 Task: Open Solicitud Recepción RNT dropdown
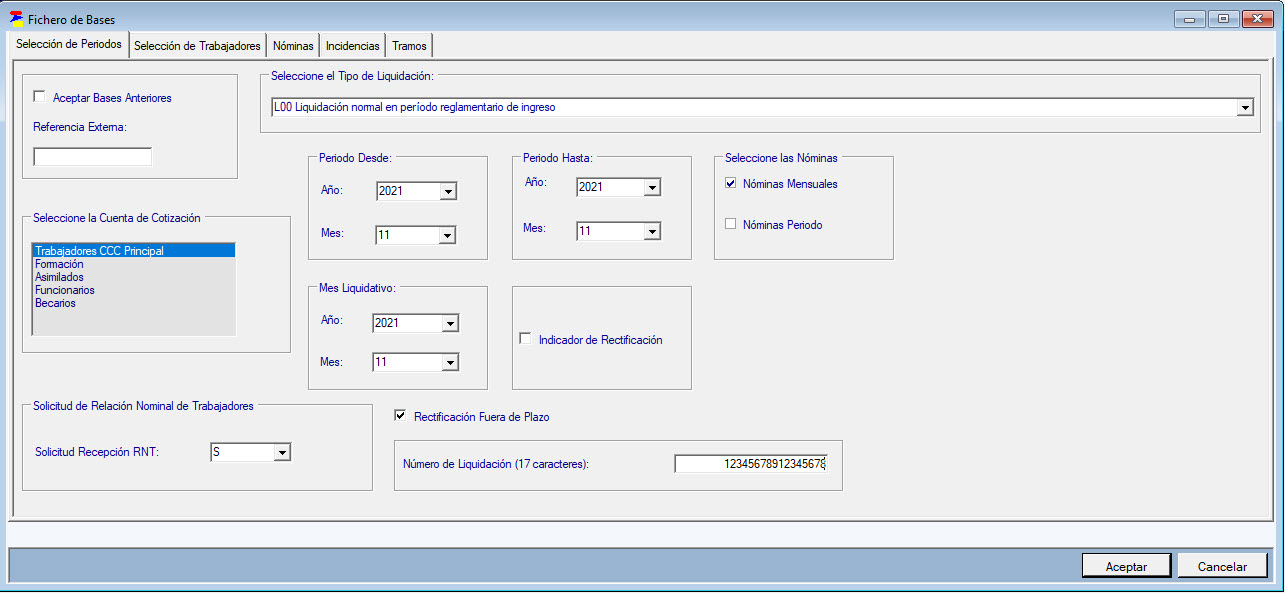tap(282, 453)
